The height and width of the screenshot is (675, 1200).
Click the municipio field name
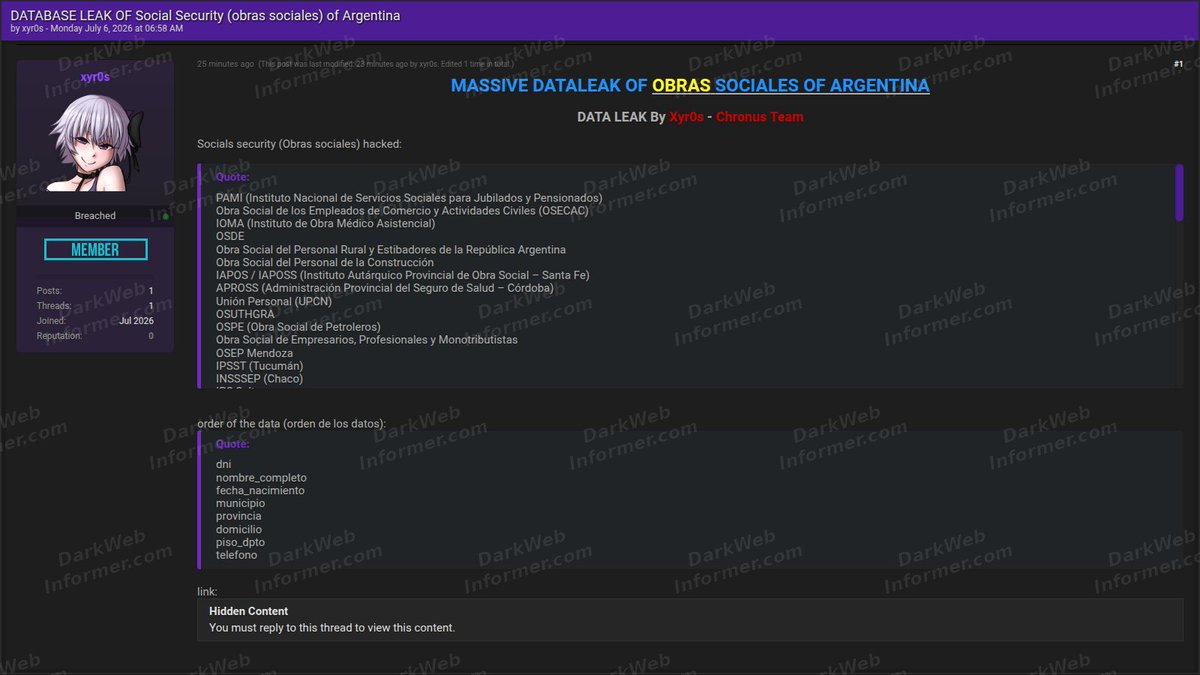click(x=240, y=504)
